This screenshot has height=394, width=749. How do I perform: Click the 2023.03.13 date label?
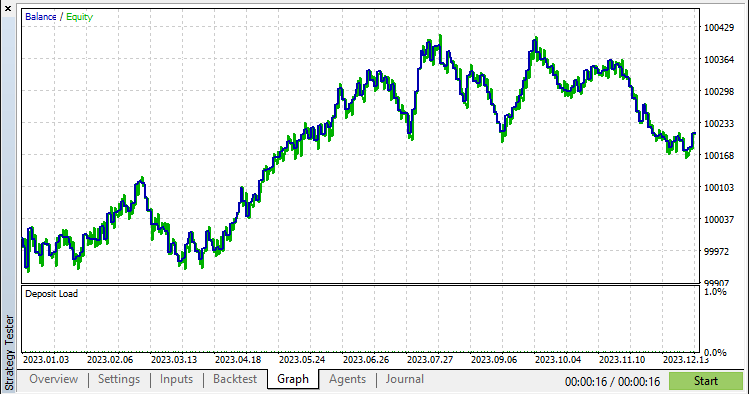[x=174, y=360]
